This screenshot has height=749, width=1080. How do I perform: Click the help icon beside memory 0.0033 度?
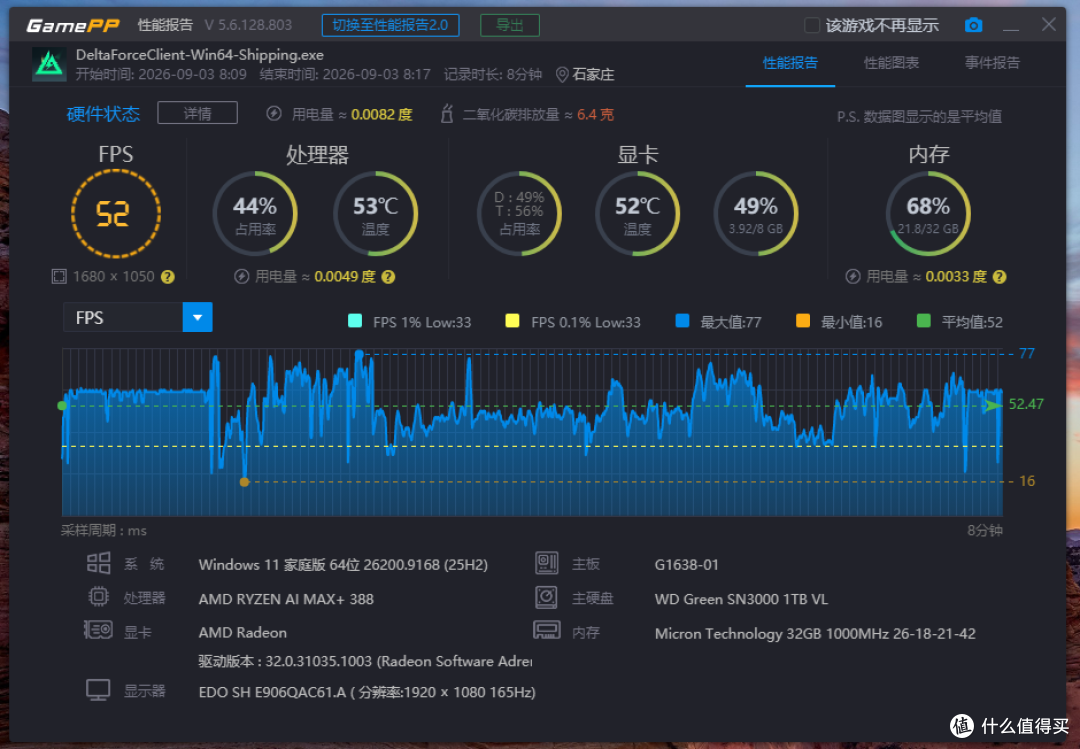point(999,277)
